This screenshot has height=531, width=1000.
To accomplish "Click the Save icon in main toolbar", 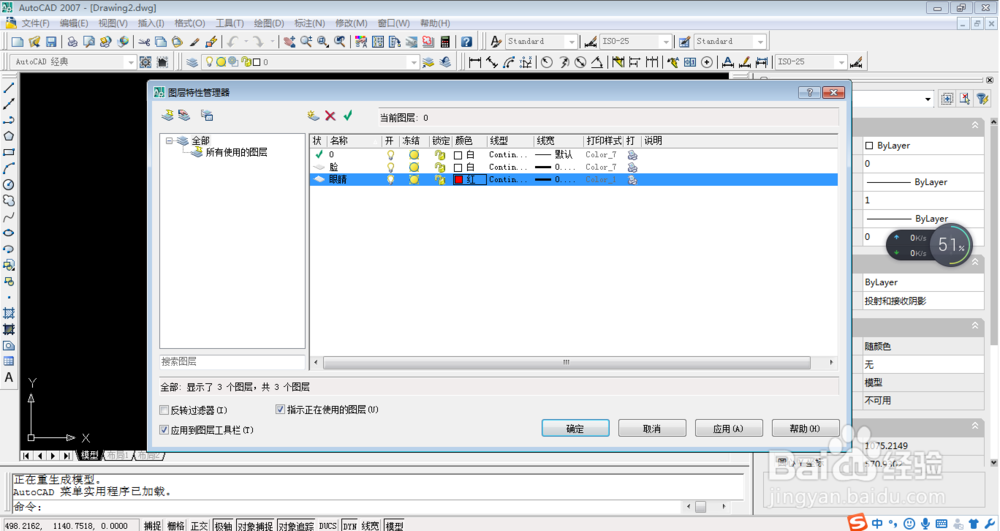I will [51, 41].
